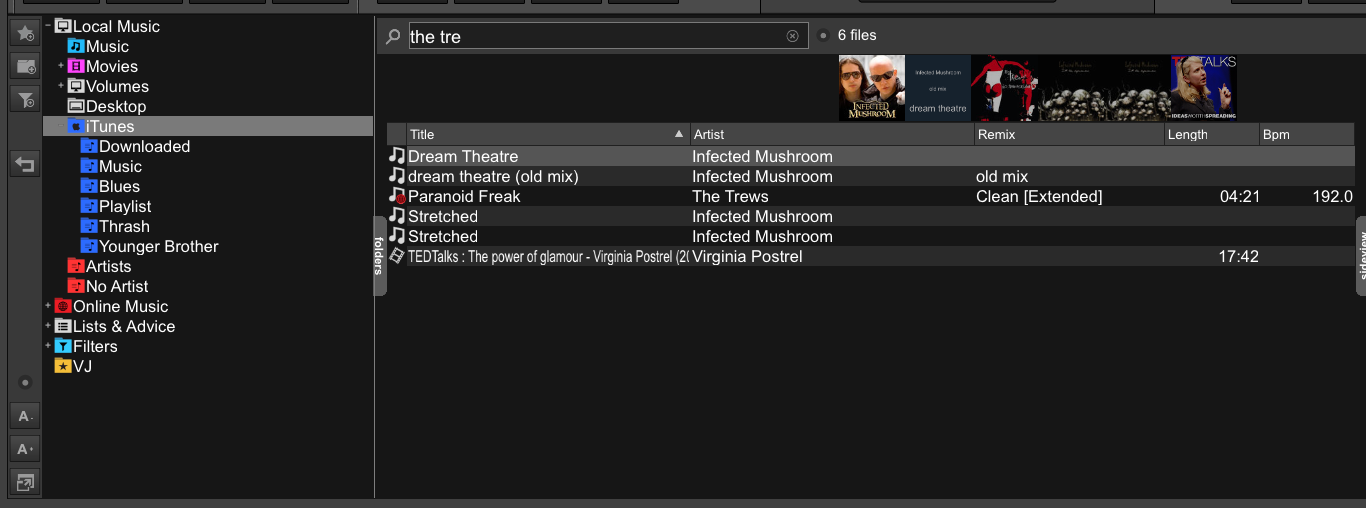This screenshot has width=1366, height=508.
Task: Click the video file icon for TEDTalks row
Action: pos(397,256)
